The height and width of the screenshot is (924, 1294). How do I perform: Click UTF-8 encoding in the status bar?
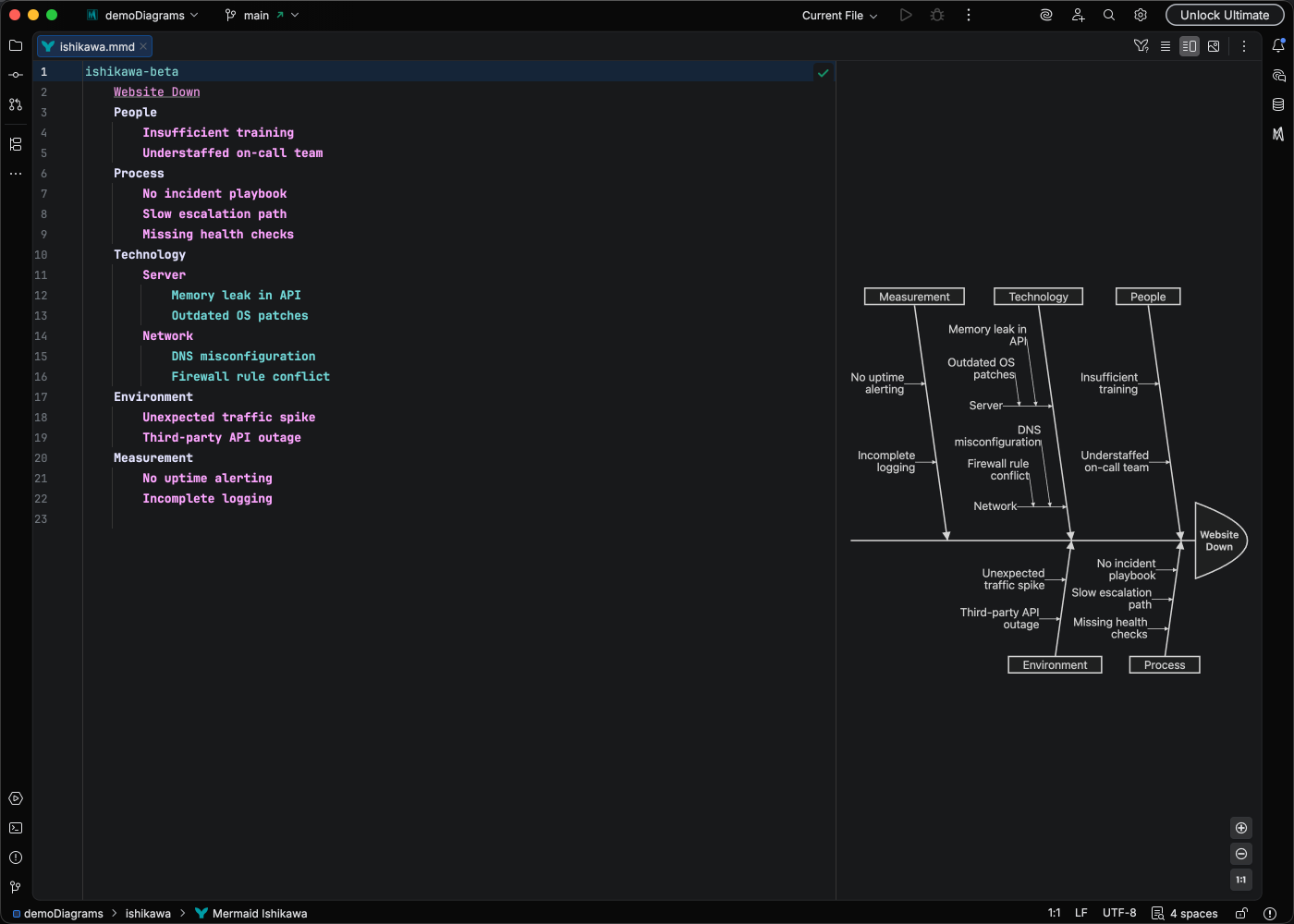click(x=1119, y=913)
